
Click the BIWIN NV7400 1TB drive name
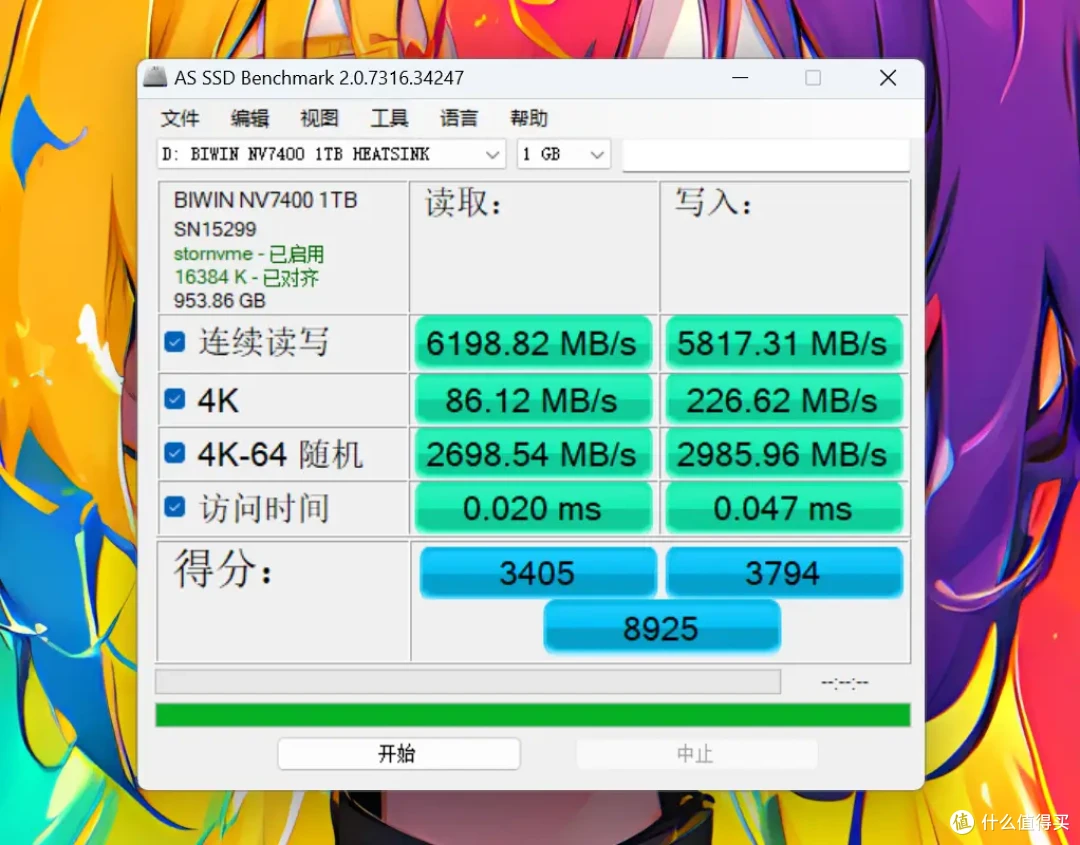[x=265, y=200]
